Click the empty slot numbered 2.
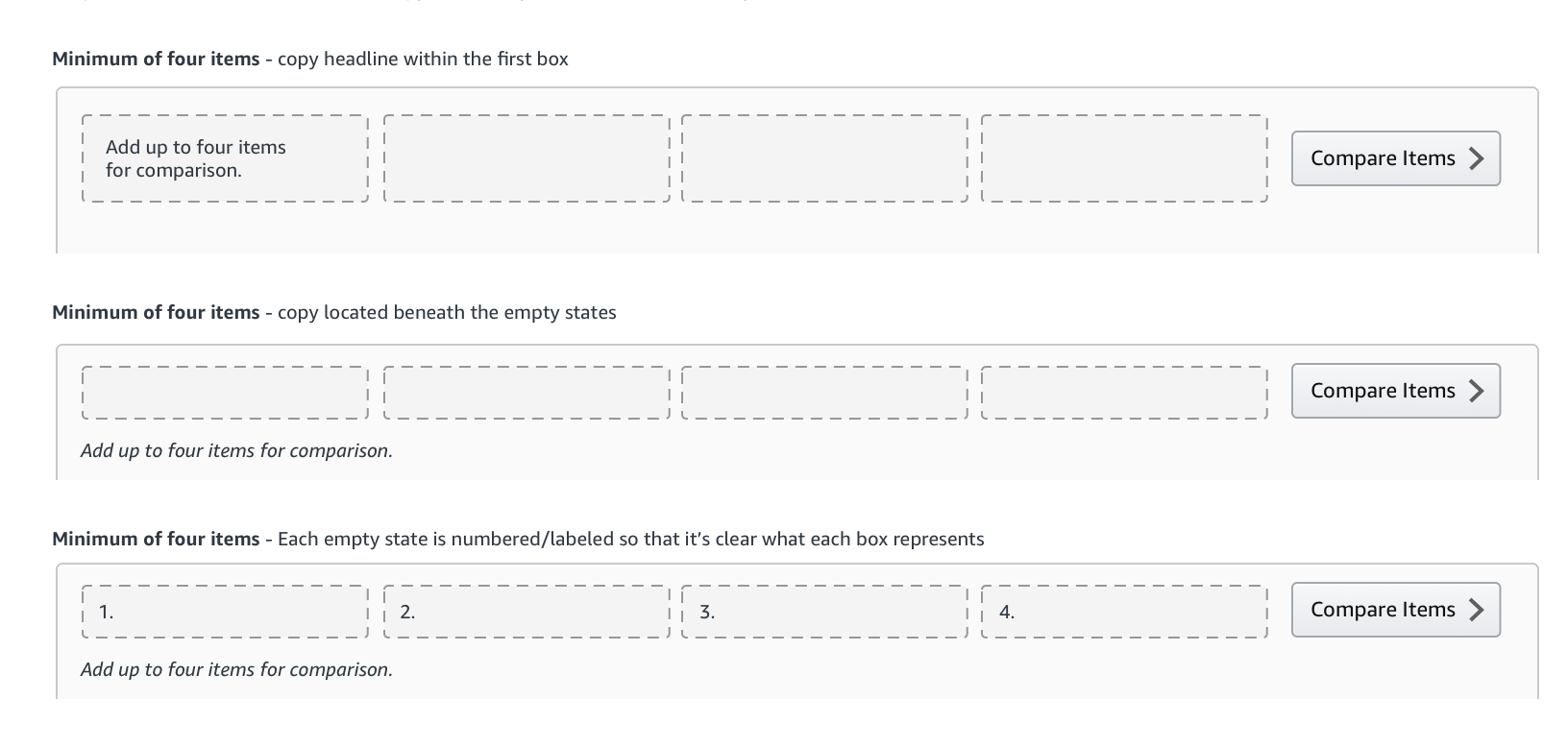This screenshot has width=1568, height=747. [526, 612]
